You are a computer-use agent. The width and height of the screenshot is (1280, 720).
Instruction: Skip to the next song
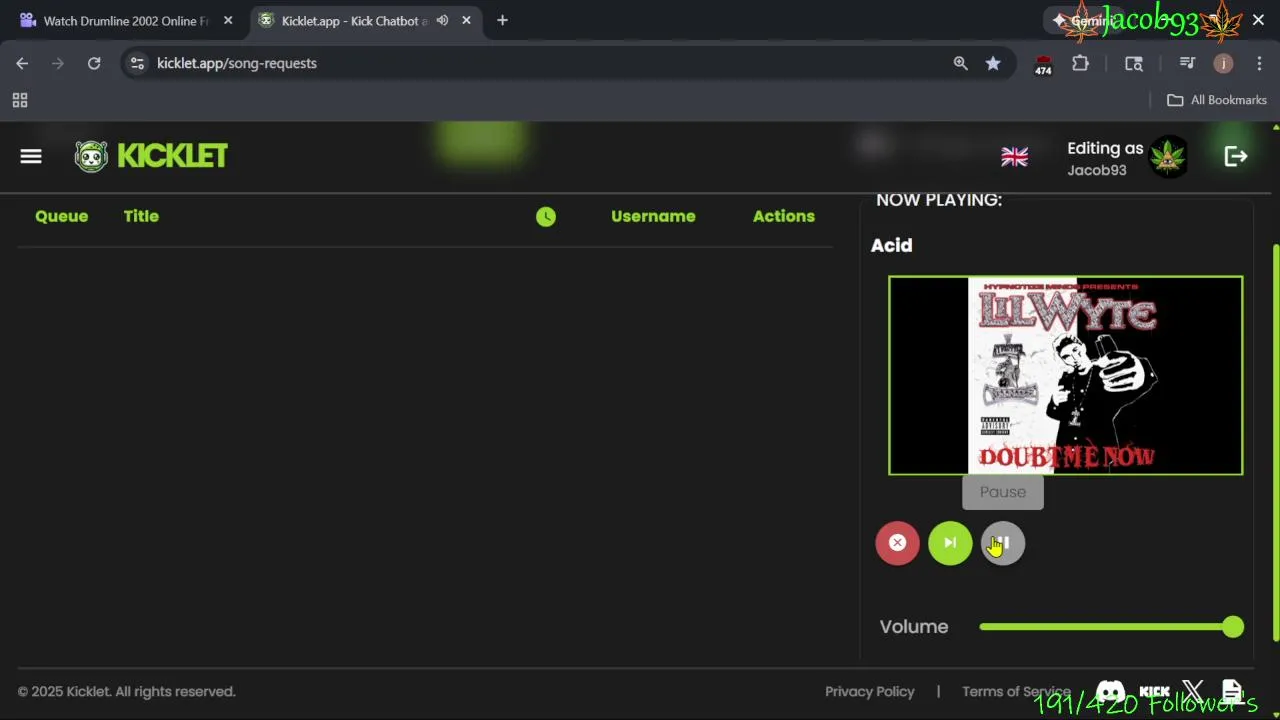[x=950, y=543]
